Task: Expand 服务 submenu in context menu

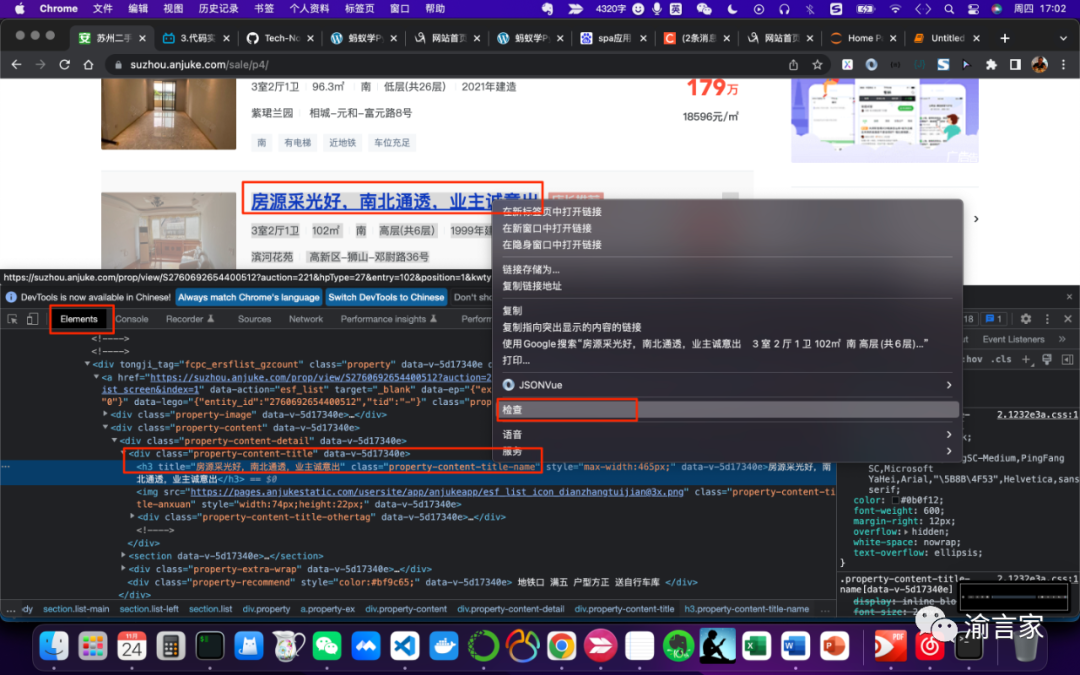Action: coord(727,451)
